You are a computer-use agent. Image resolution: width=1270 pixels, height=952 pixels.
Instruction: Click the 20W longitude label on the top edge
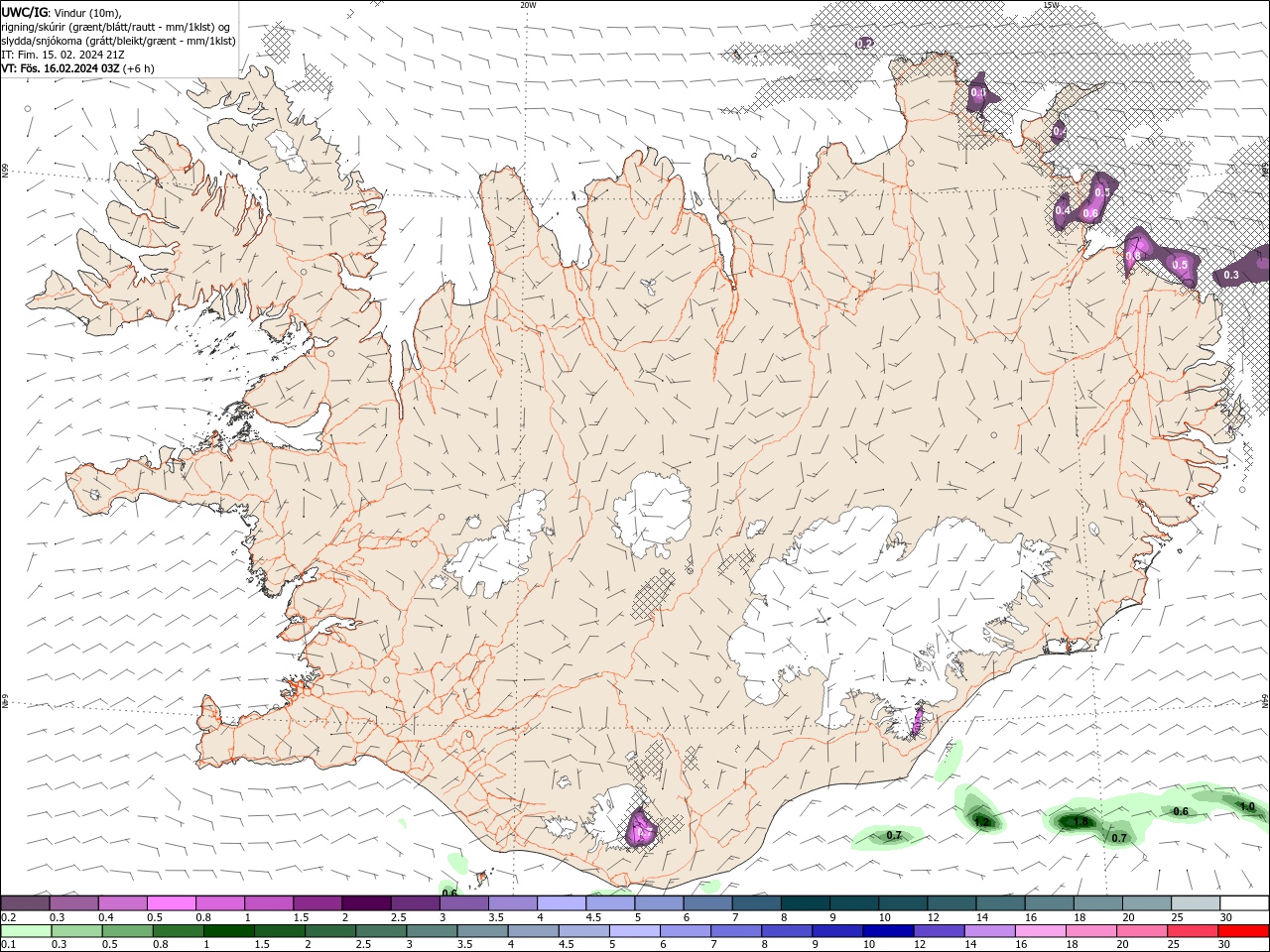coord(528,5)
